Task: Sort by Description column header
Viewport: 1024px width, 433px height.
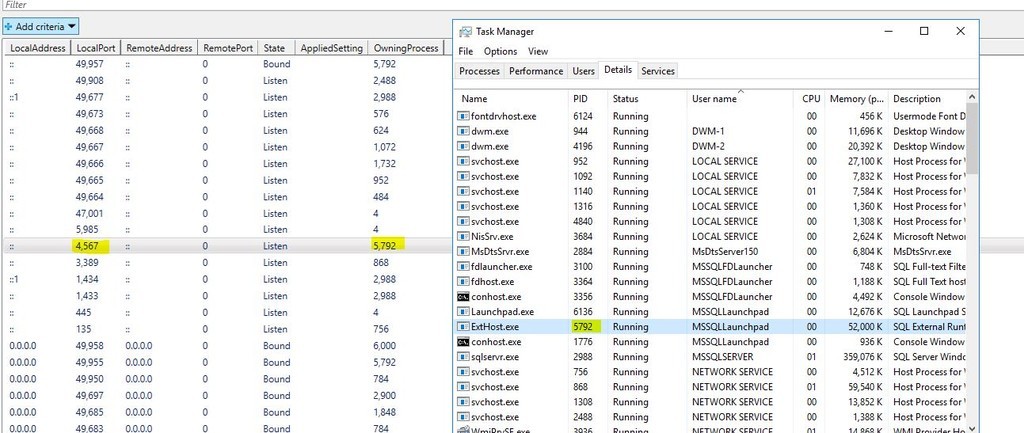Action: (x=927, y=99)
